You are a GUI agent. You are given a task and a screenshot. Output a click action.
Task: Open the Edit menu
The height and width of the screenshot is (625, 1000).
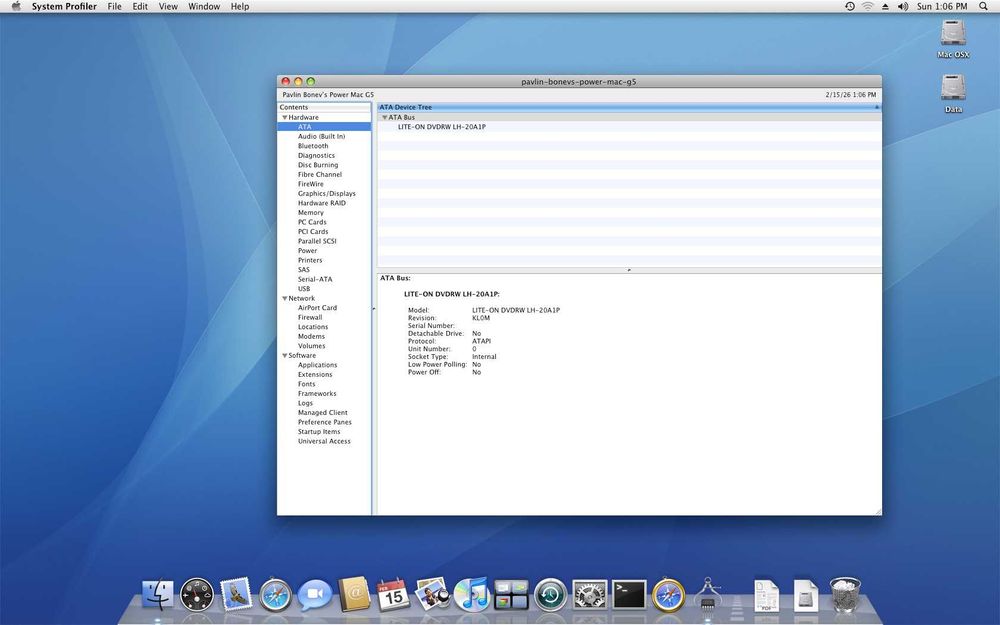pos(140,6)
